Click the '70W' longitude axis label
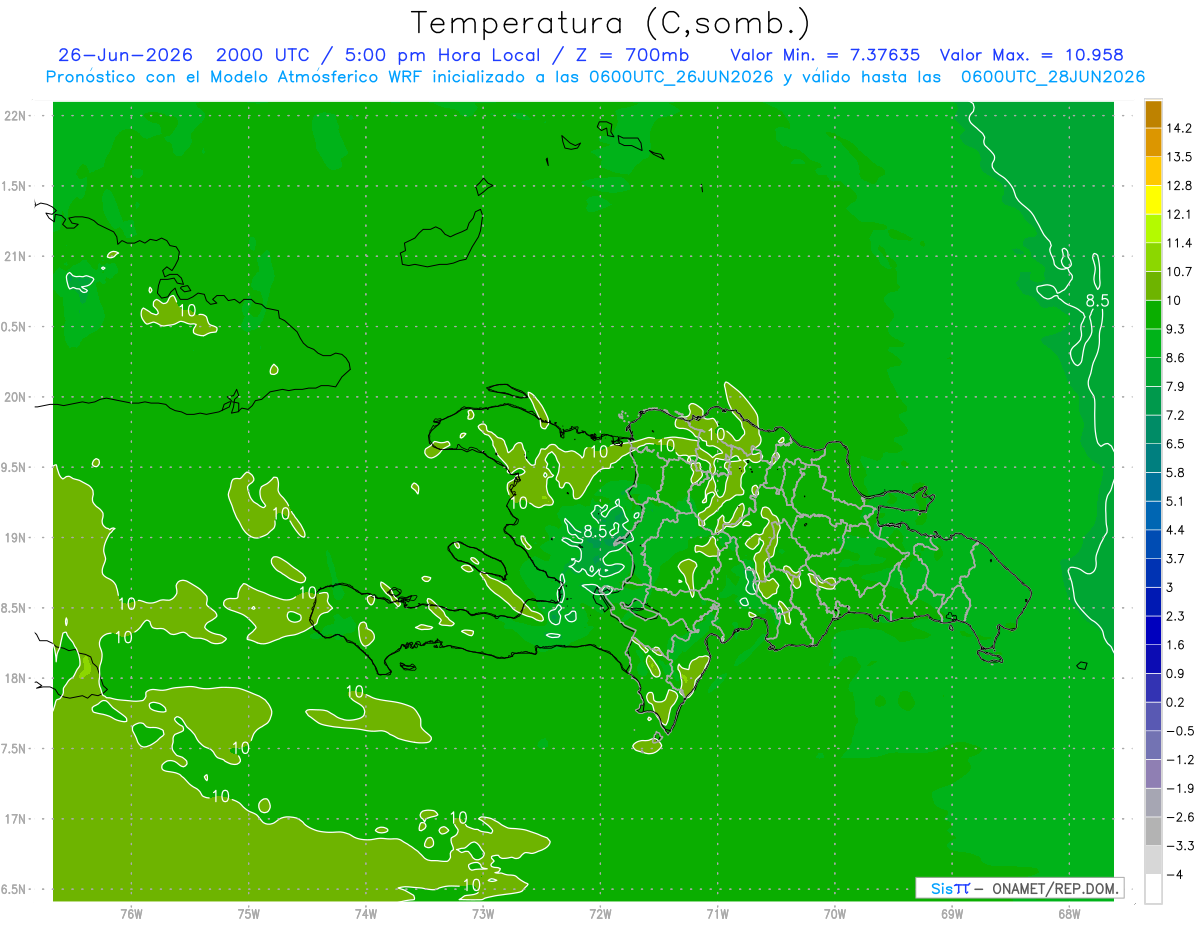1200x927 pixels. point(835,913)
